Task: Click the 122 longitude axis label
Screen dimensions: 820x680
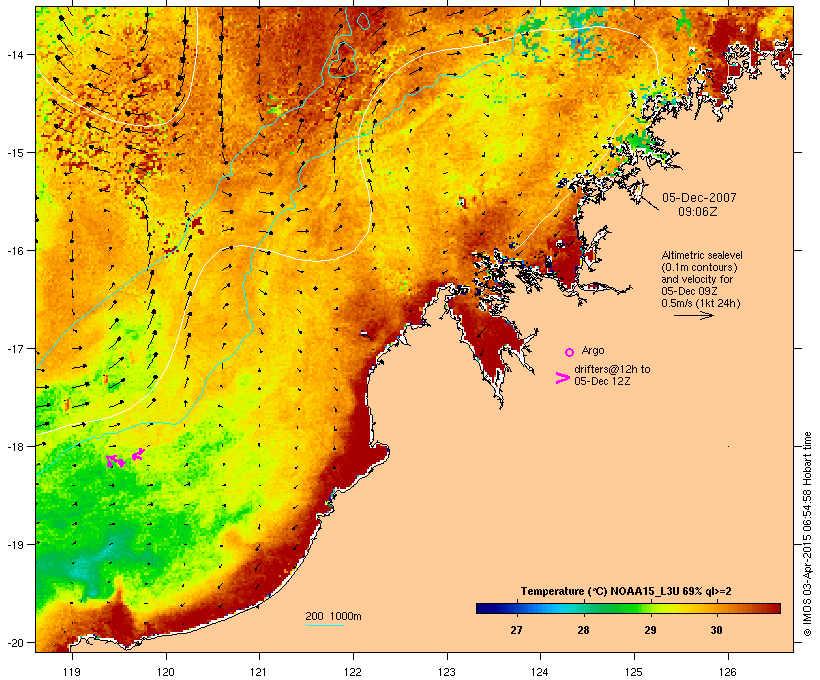Action: pos(353,672)
